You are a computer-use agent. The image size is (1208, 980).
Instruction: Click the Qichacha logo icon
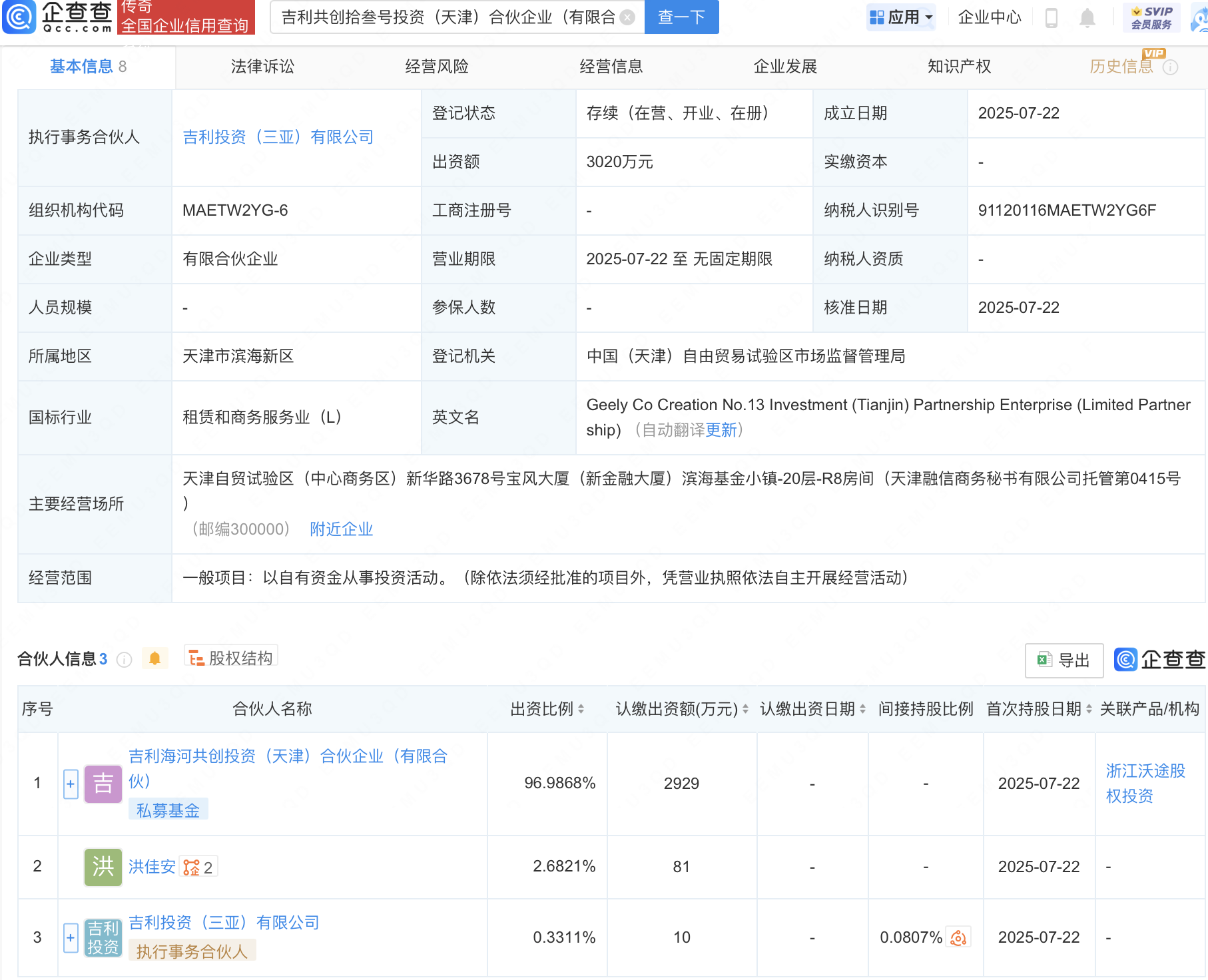pyautogui.click(x=19, y=17)
